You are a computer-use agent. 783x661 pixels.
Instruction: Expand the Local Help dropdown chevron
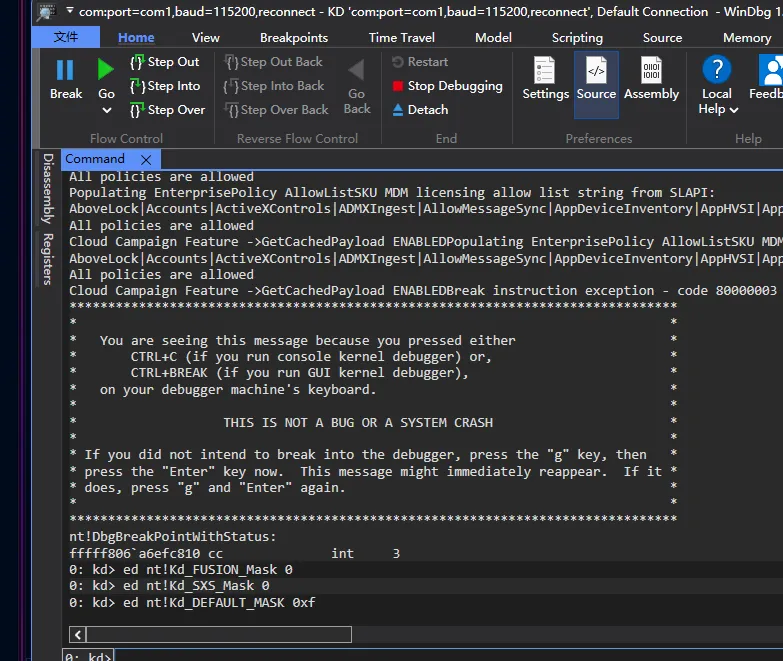click(734, 110)
